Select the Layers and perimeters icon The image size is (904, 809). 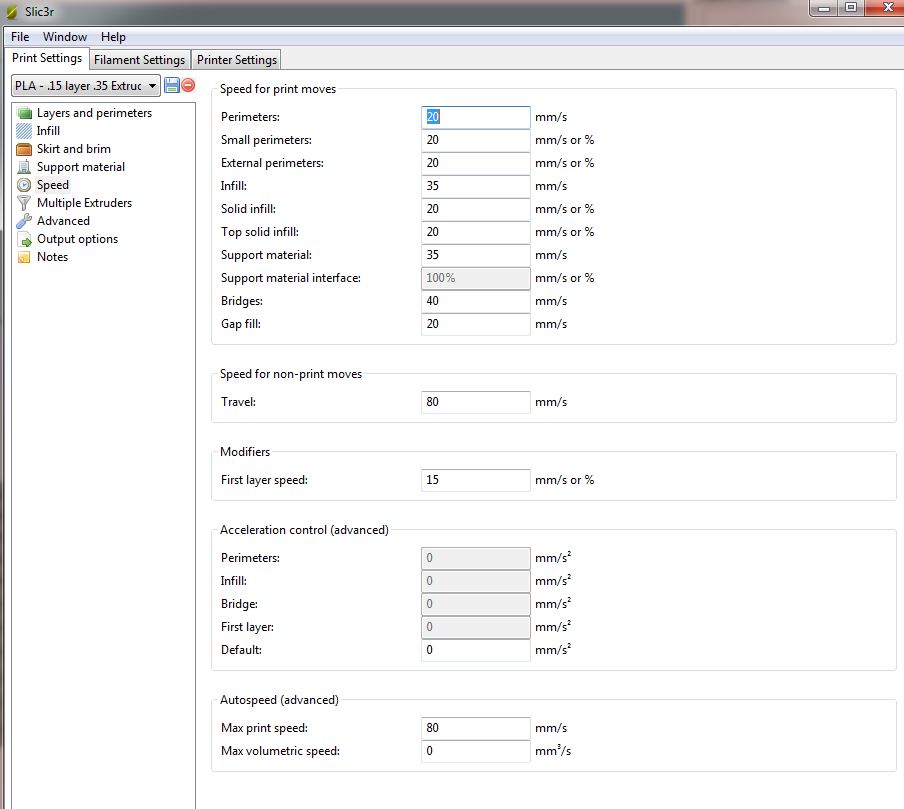click(x=24, y=113)
